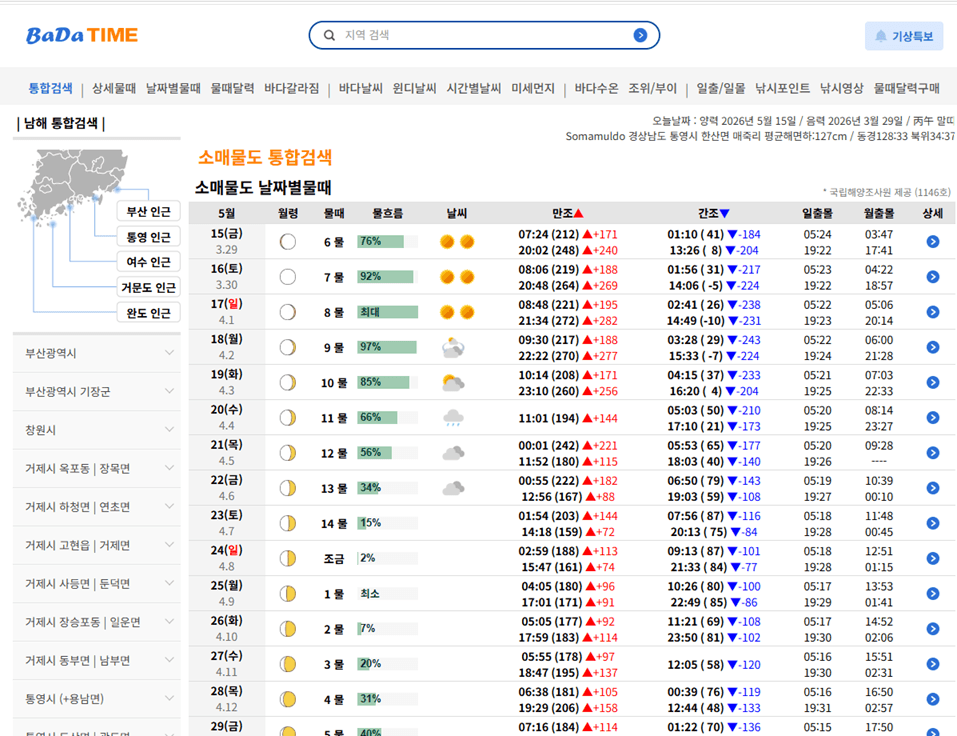The height and width of the screenshot is (736, 957).
Task: Click 통영 인근 map button
Action: click(x=148, y=237)
